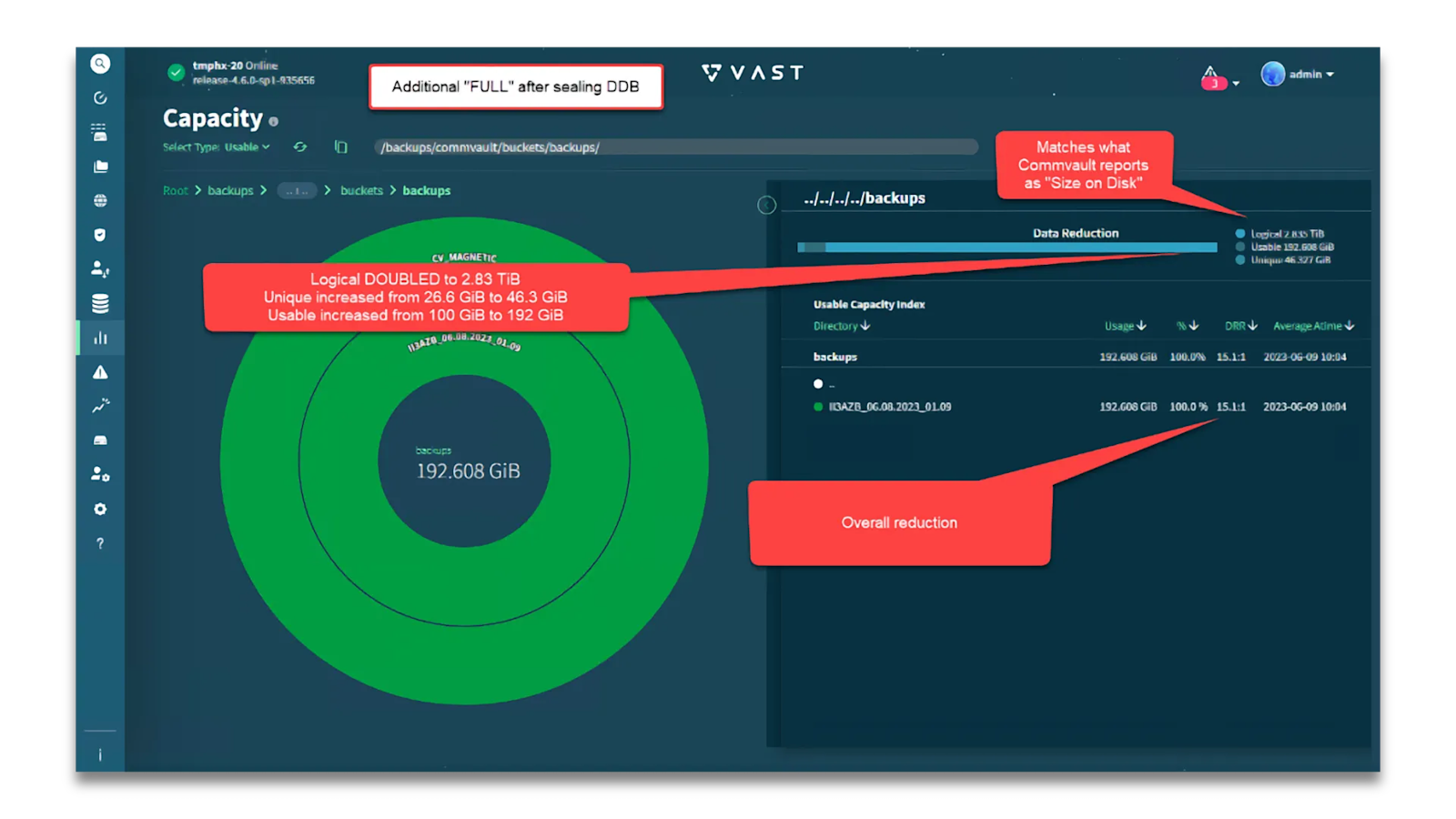Open the warning triangle alarms icon in the sidebar
The image size is (1456, 819).
click(100, 372)
